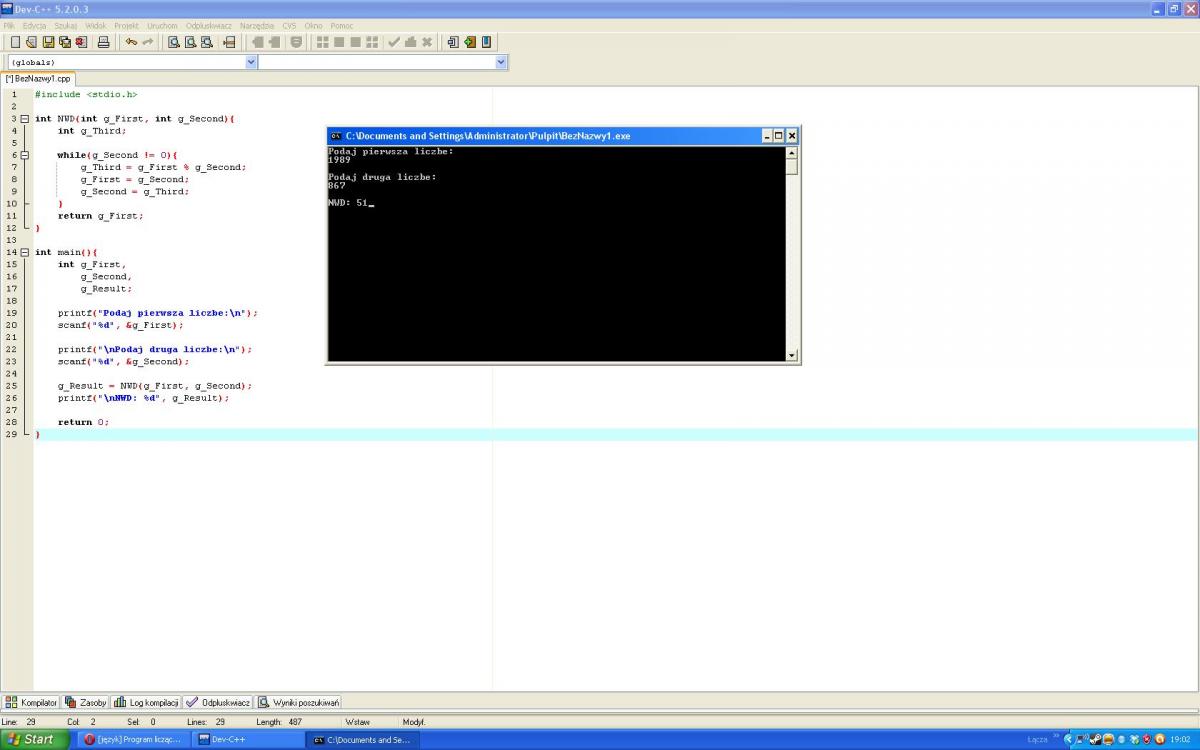
Task: Click the Save All files icon
Action: pyautogui.click(x=65, y=42)
